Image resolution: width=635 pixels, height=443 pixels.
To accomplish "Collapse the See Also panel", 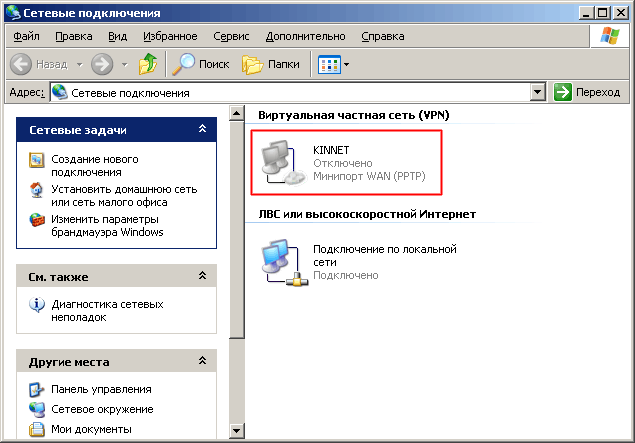I will [202, 275].
